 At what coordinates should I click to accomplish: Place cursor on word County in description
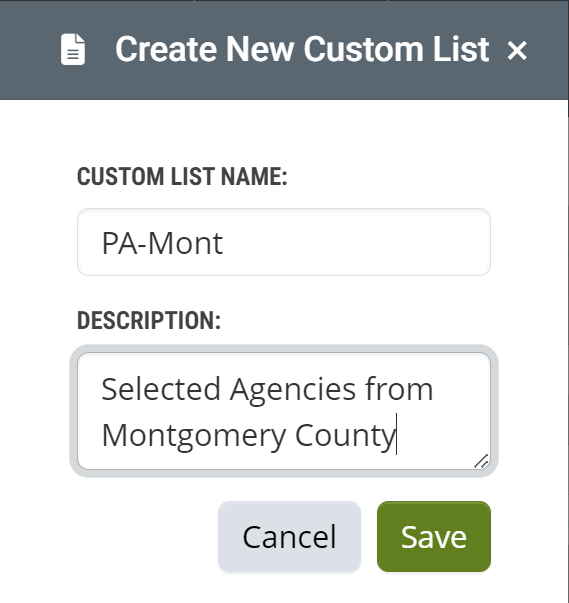tap(345, 436)
